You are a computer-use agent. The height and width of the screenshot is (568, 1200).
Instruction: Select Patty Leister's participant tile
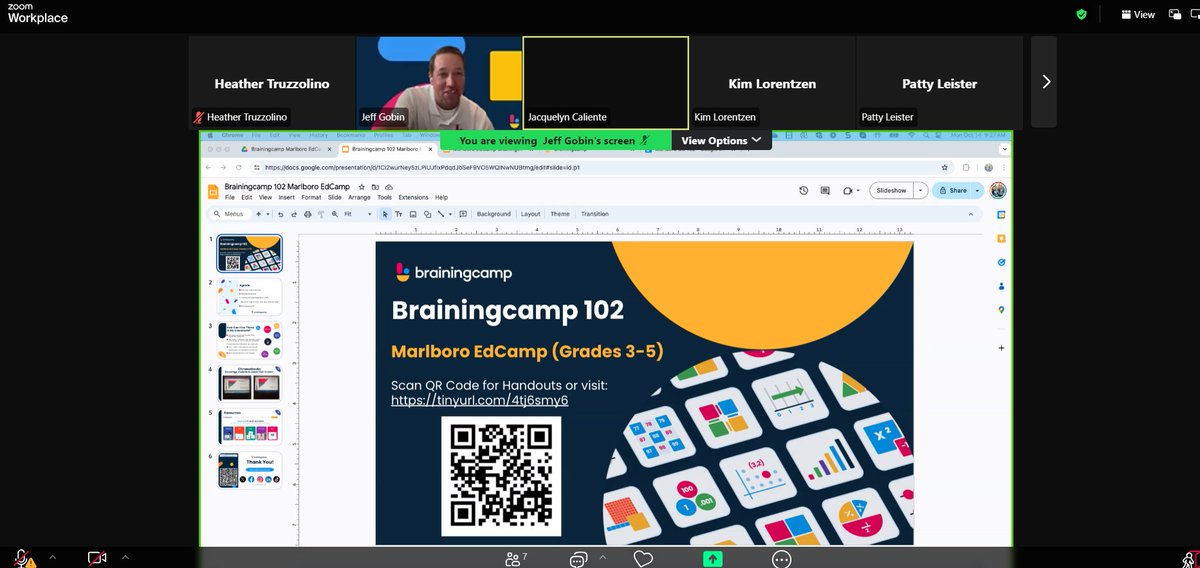[x=940, y=83]
